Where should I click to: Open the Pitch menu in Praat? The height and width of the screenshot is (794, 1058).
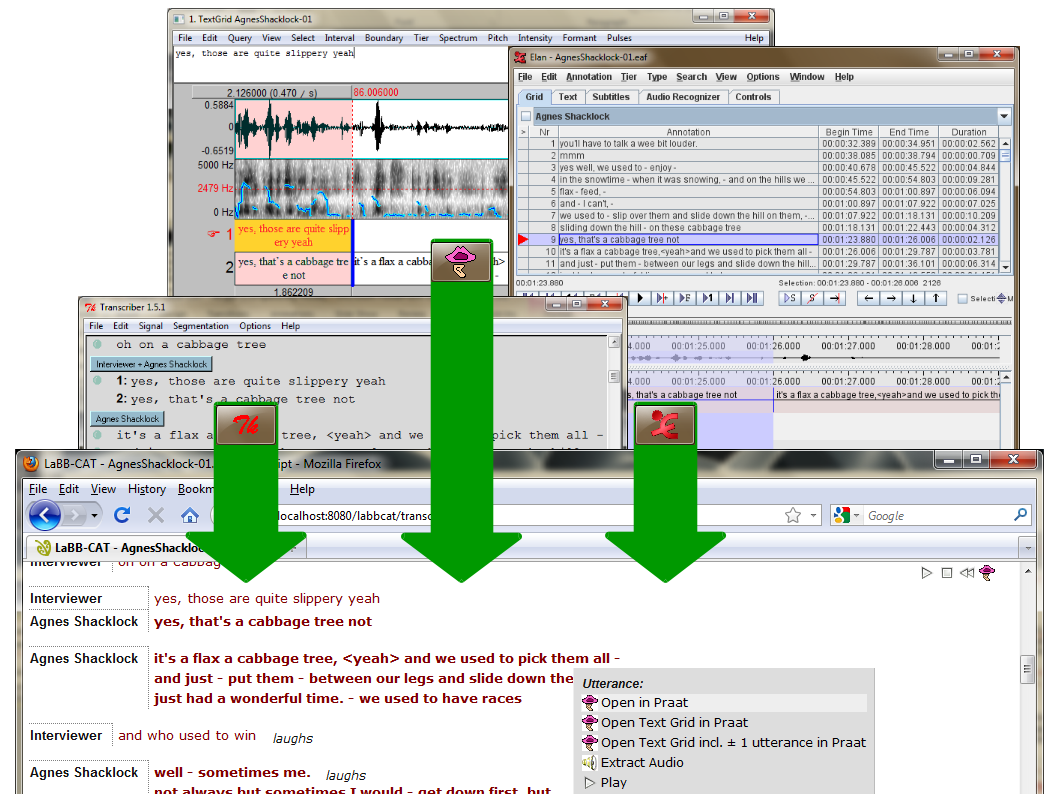pyautogui.click(x=498, y=38)
